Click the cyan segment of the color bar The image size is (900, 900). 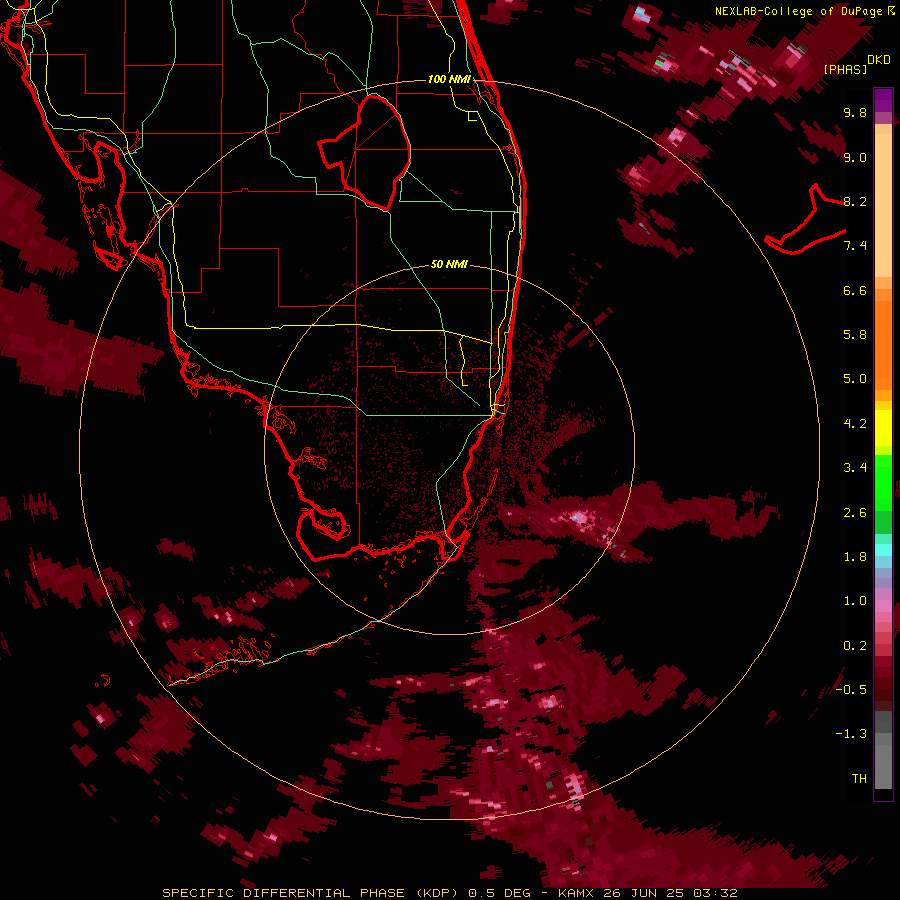click(883, 550)
